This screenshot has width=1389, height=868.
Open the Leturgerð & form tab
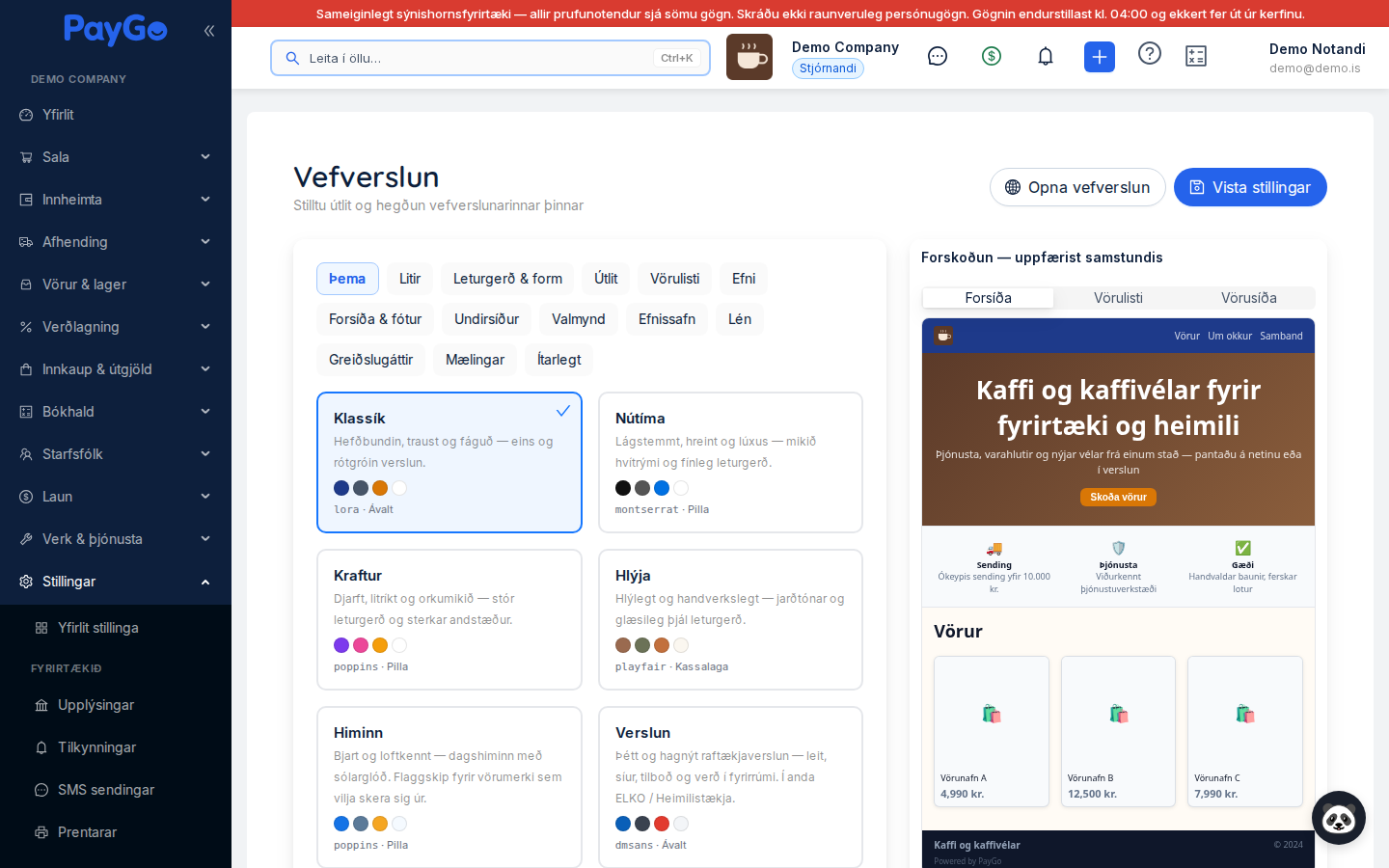(x=507, y=279)
